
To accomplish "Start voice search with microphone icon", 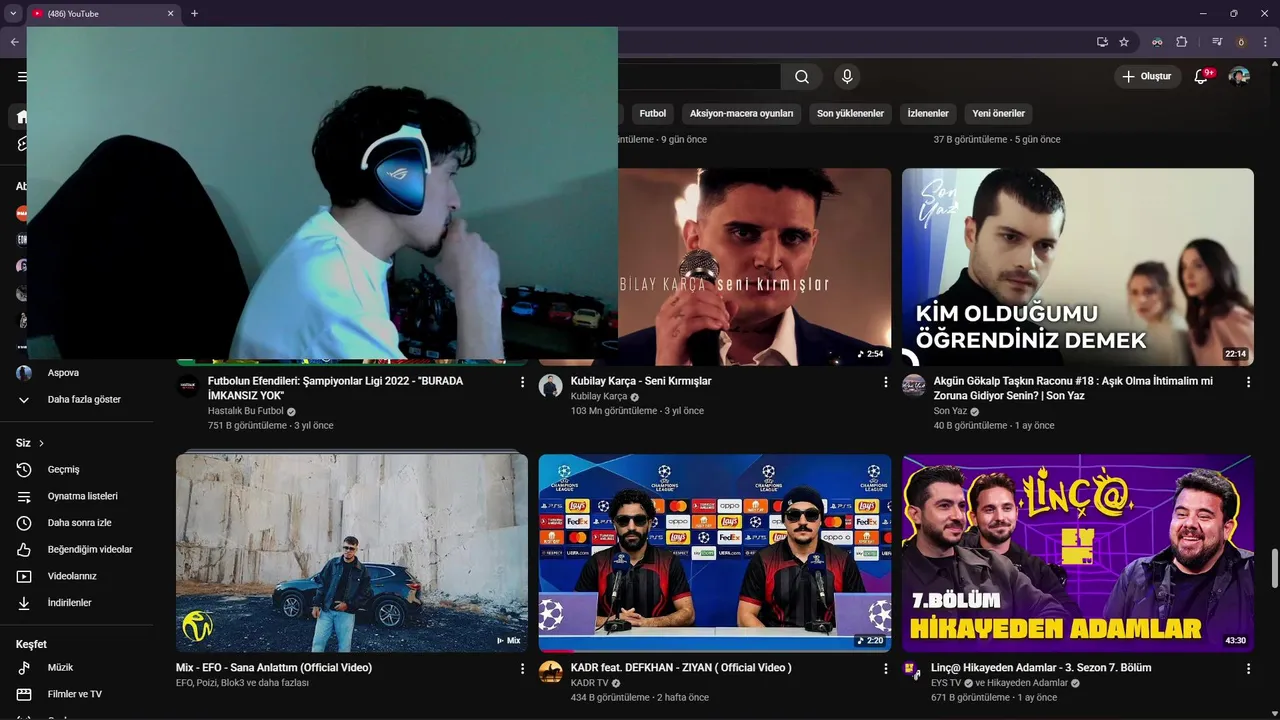I will click(847, 77).
